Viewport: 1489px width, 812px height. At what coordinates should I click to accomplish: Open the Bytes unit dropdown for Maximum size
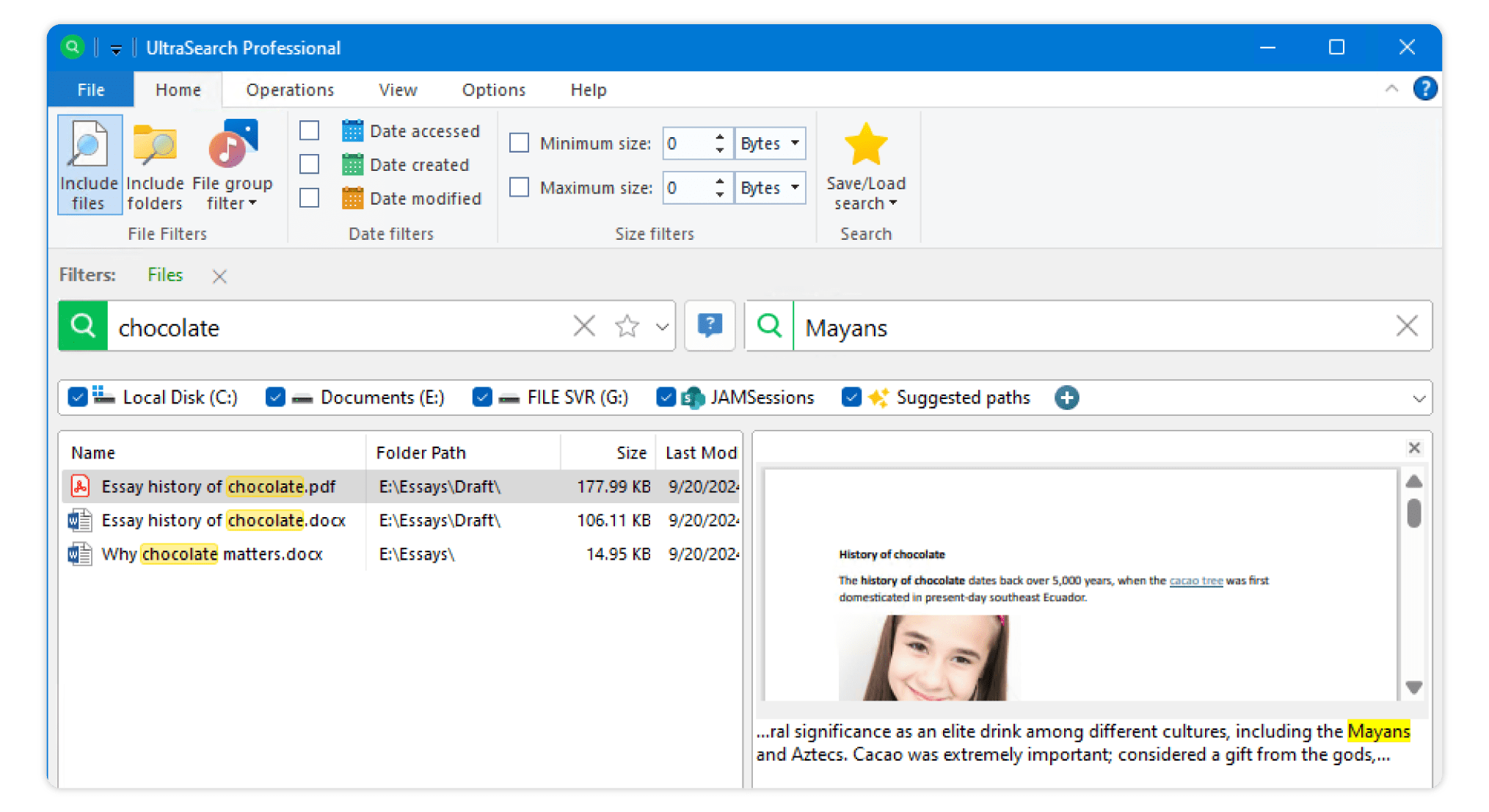tap(794, 188)
